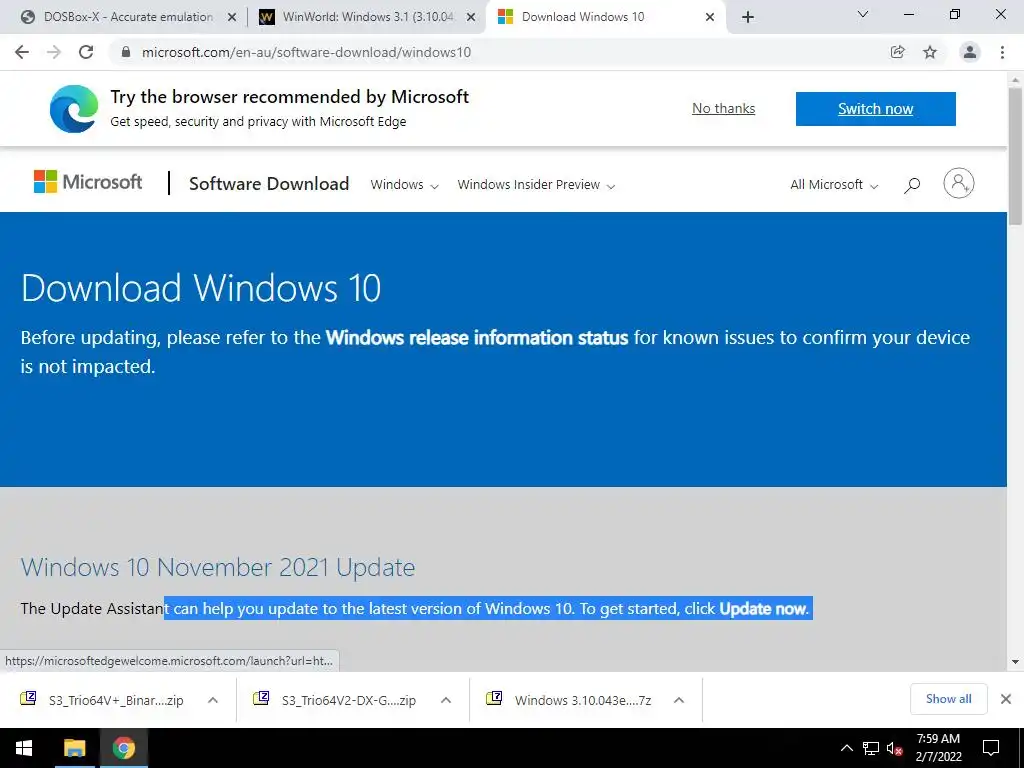Click the Switch now button
Image resolution: width=1024 pixels, height=768 pixels.
click(x=876, y=108)
